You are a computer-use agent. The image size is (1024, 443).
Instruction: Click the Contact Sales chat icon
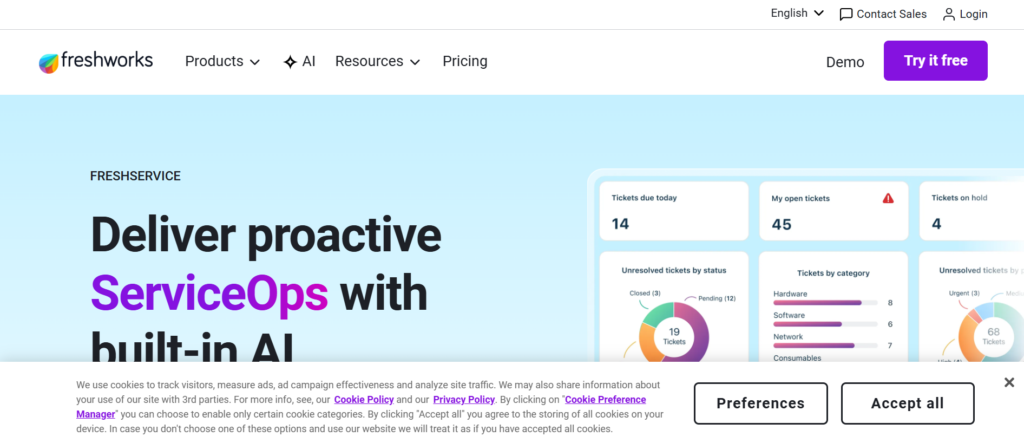click(846, 14)
